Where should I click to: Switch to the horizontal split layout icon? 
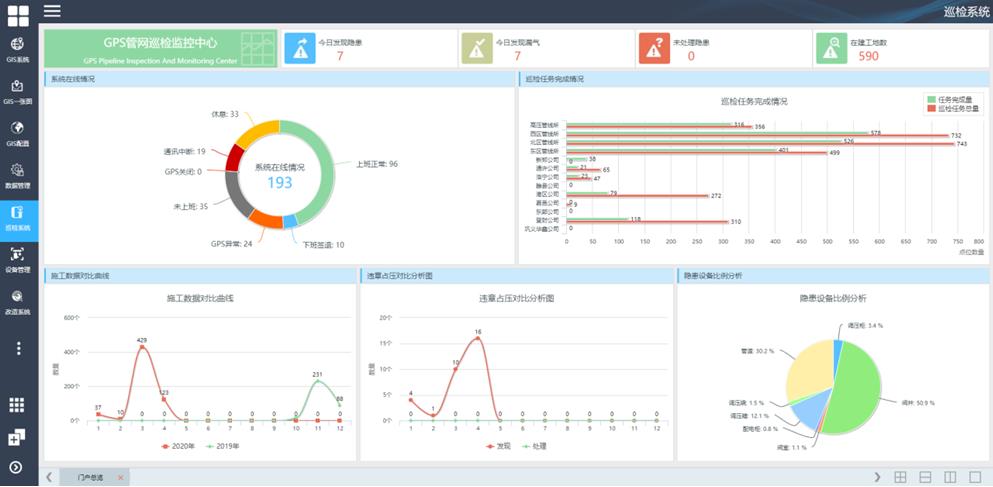click(925, 477)
